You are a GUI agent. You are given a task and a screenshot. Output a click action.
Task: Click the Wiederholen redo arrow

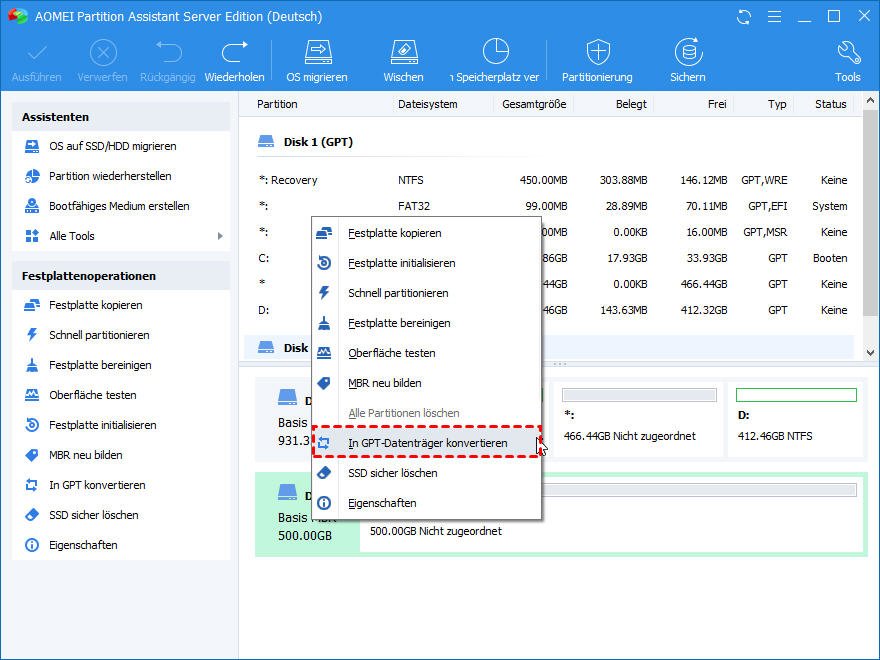[234, 60]
